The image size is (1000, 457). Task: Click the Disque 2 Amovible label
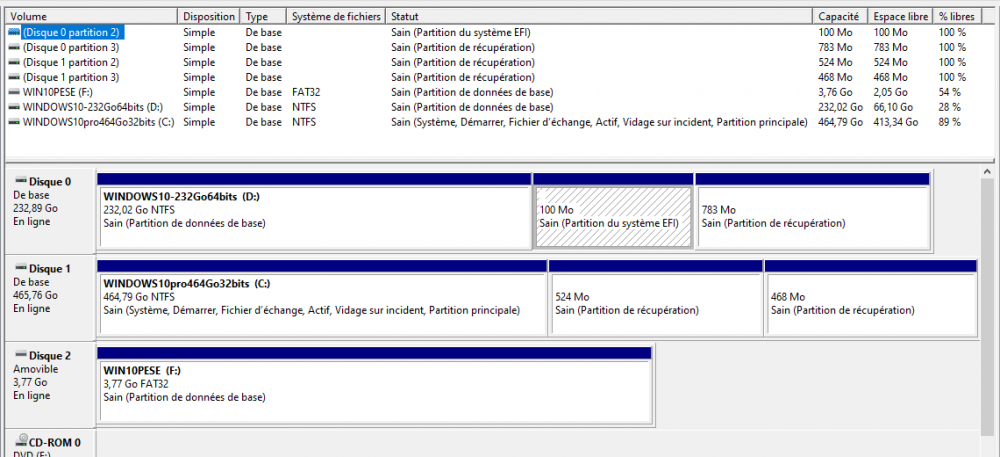(x=50, y=384)
